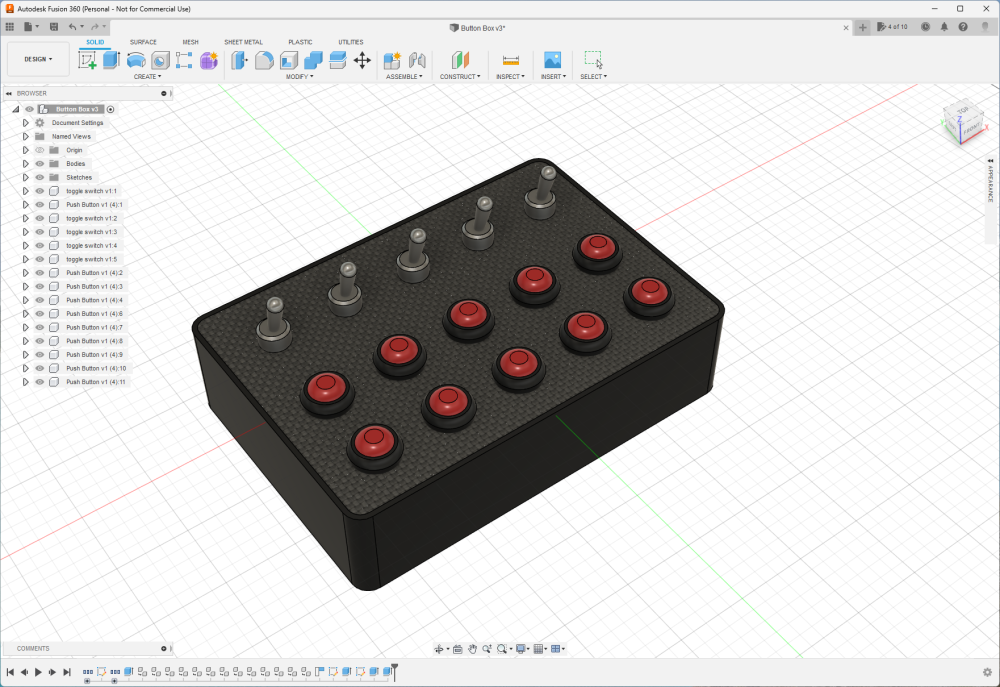Expand the Push Button v1 (4):11 component
1000x687 pixels.
coord(26,382)
